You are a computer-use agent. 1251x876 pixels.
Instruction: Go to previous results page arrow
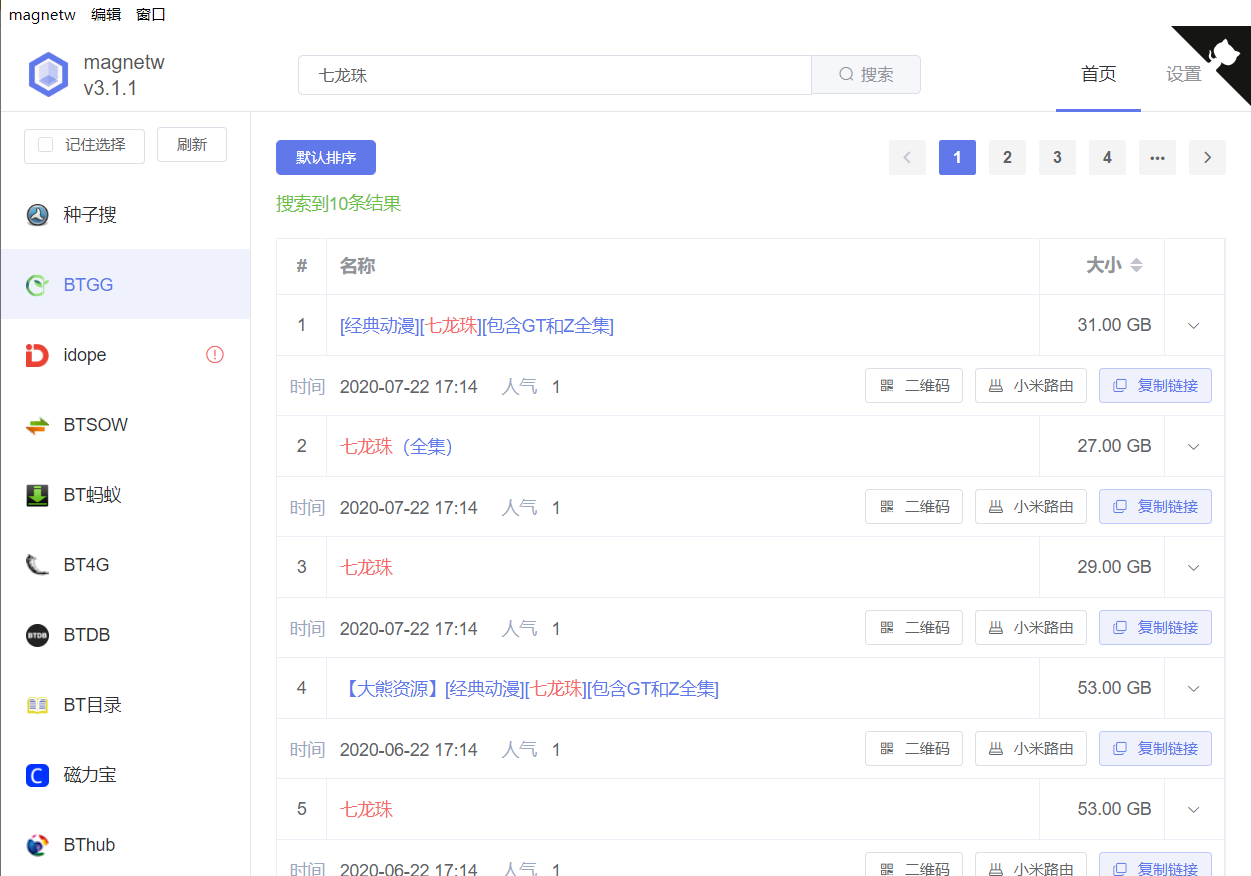[x=907, y=157]
